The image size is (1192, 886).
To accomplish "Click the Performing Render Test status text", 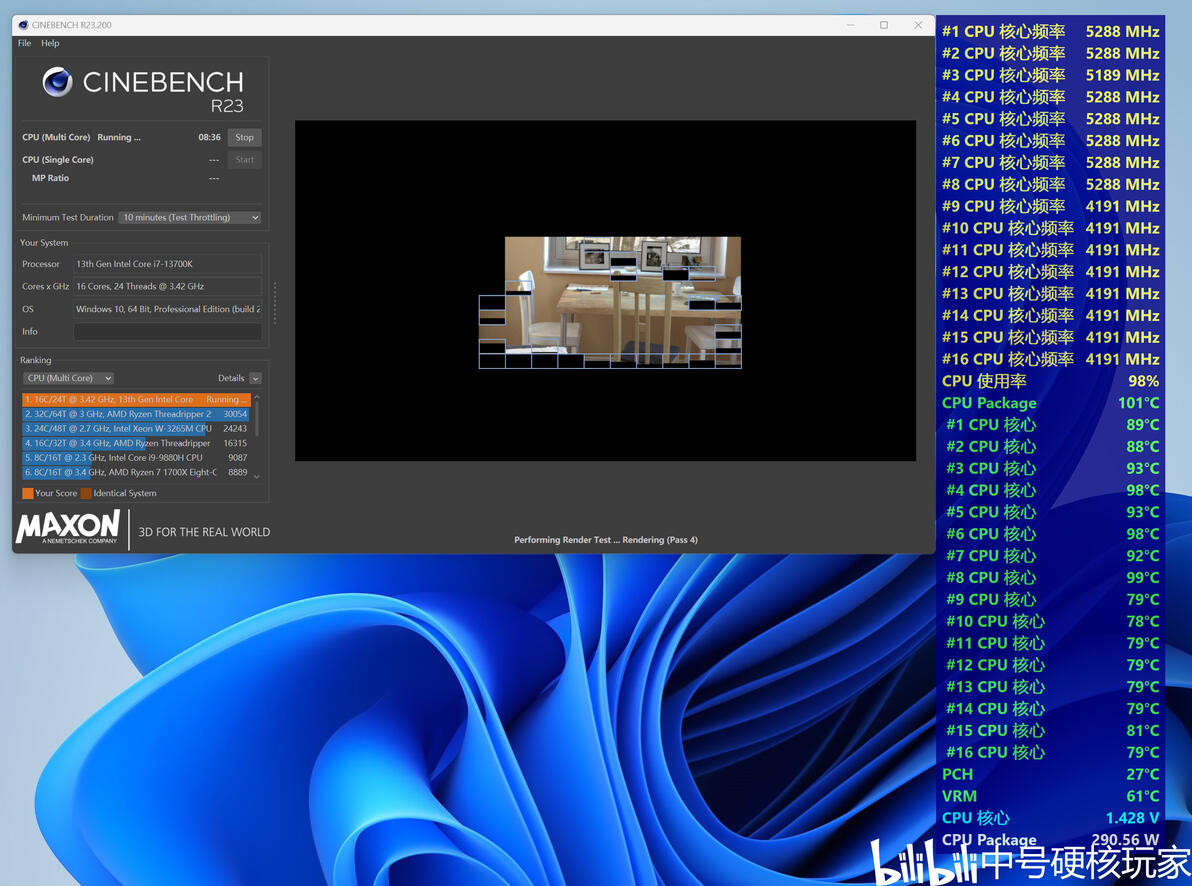I will (606, 540).
